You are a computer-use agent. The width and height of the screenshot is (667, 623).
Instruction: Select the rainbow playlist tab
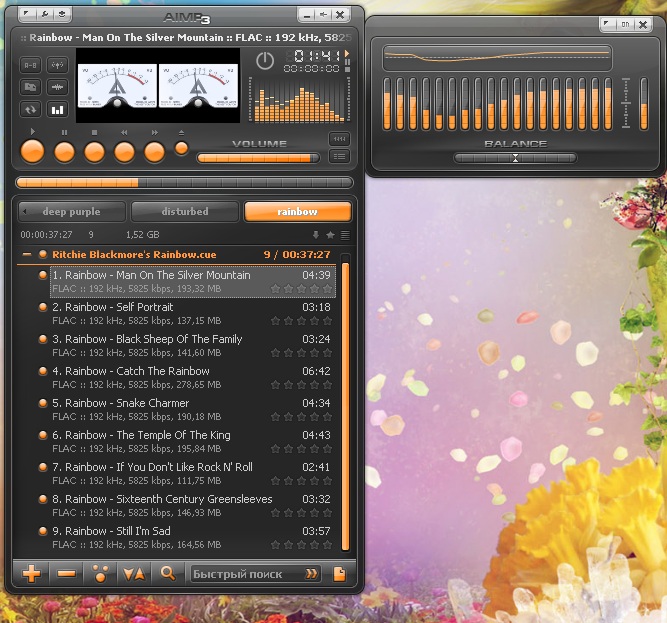298,211
